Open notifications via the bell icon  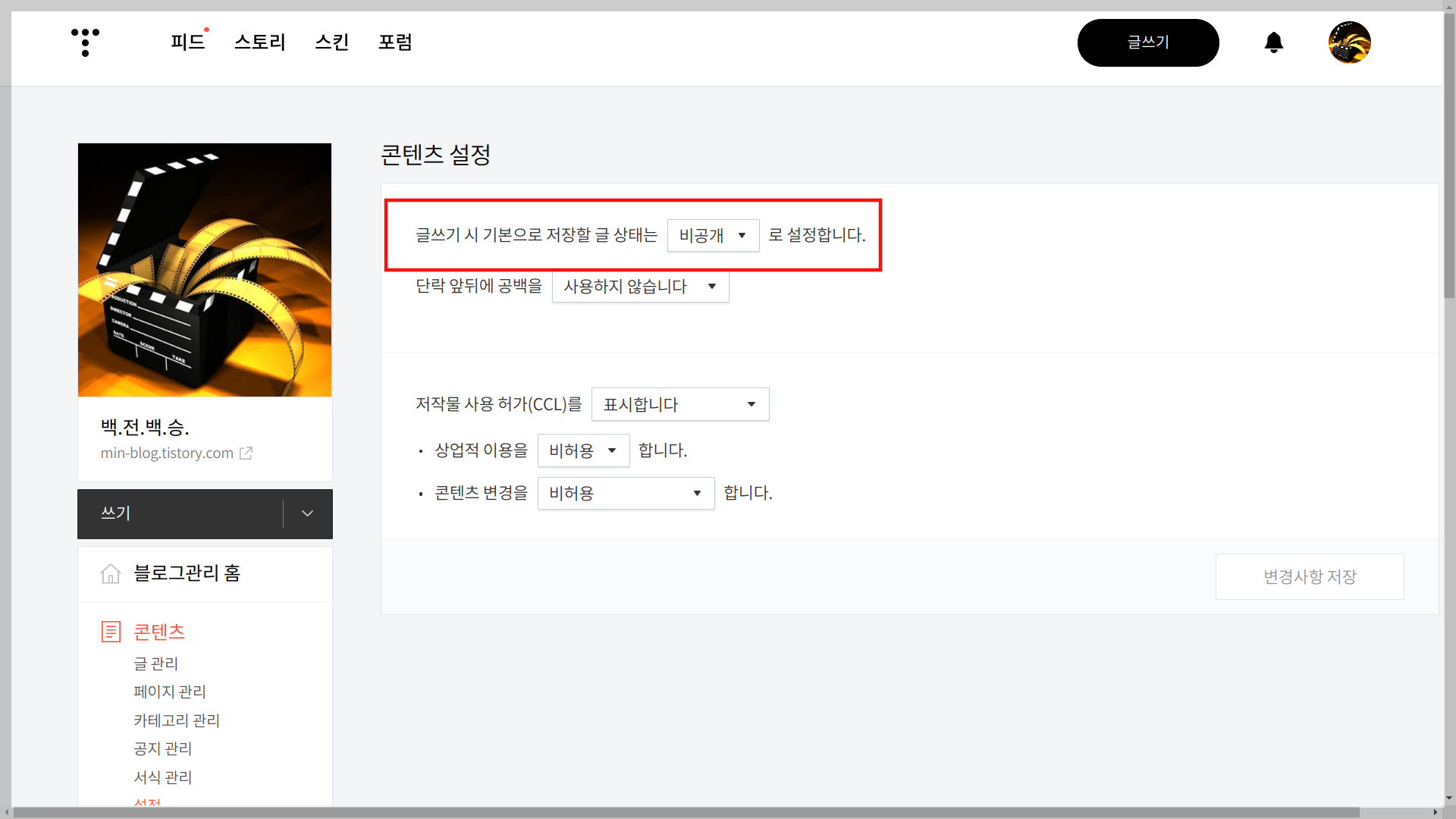[x=1273, y=43]
